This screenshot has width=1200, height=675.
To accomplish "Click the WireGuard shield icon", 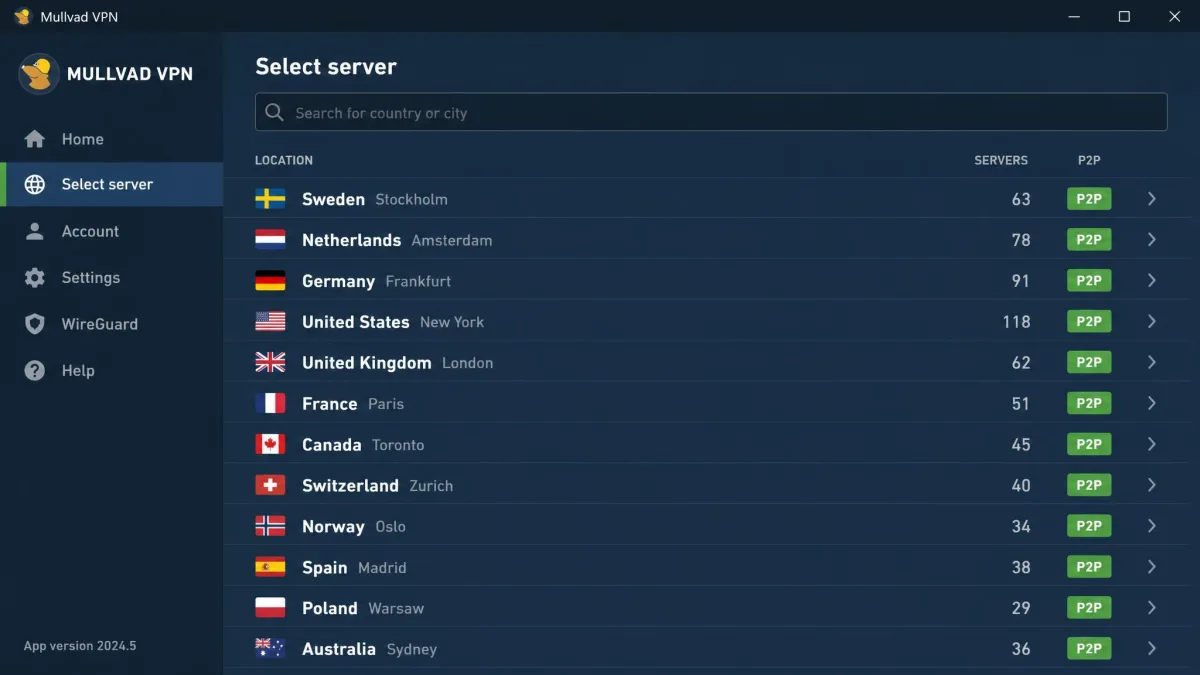I will pyautogui.click(x=35, y=324).
